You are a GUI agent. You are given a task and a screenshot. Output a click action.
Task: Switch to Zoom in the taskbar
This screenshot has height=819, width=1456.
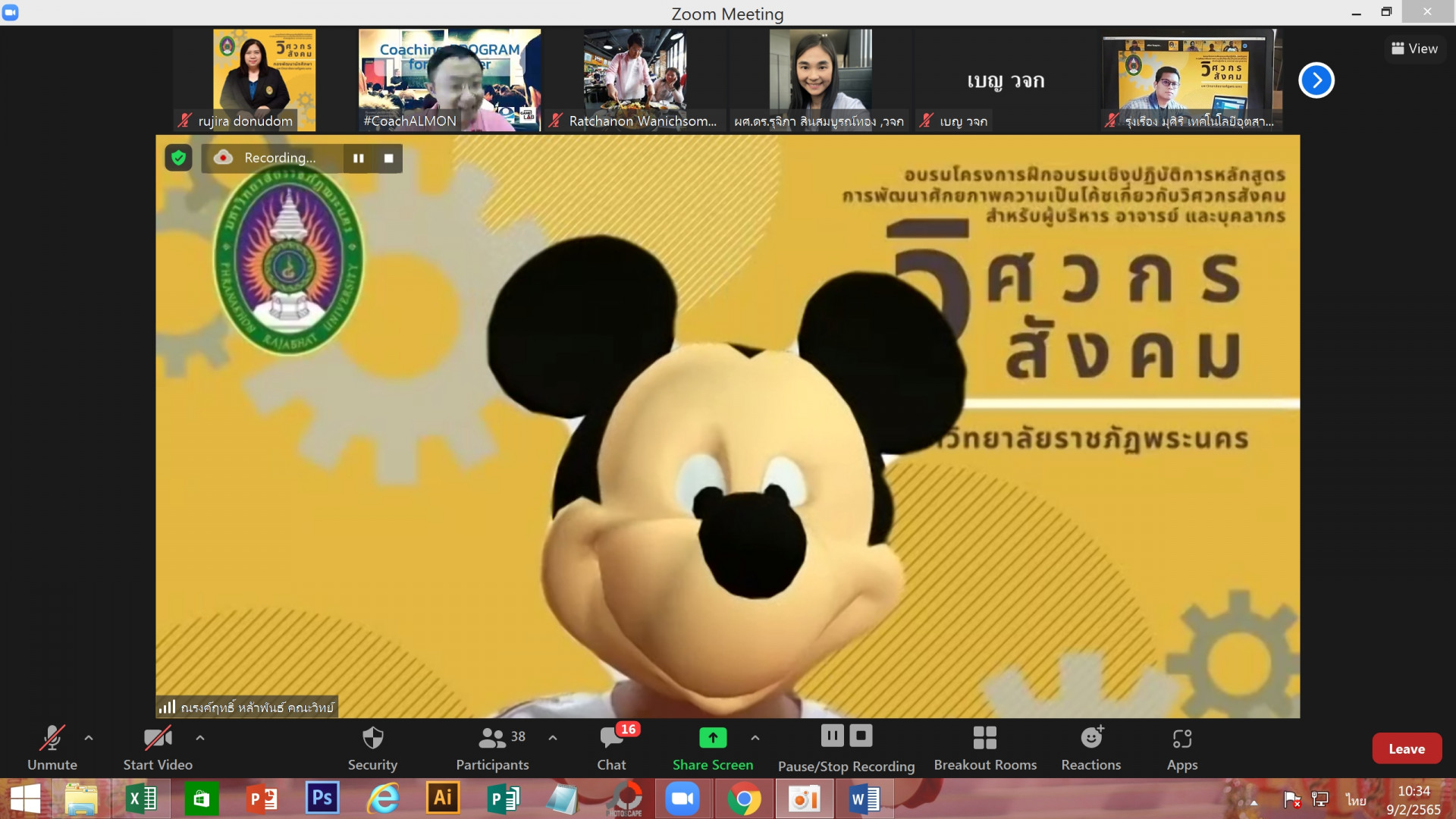tap(682, 799)
